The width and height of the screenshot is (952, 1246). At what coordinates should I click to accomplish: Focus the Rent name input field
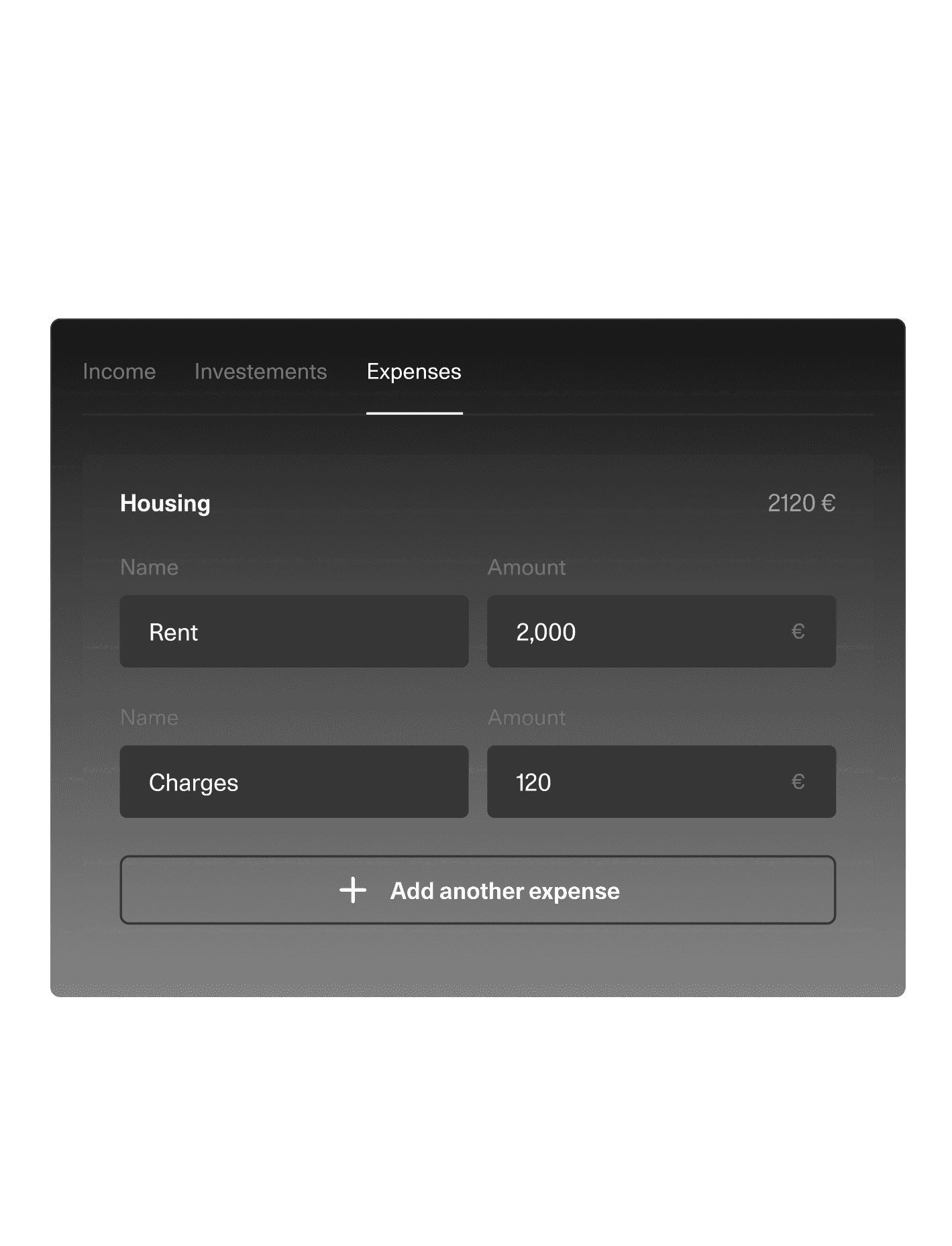pos(294,631)
